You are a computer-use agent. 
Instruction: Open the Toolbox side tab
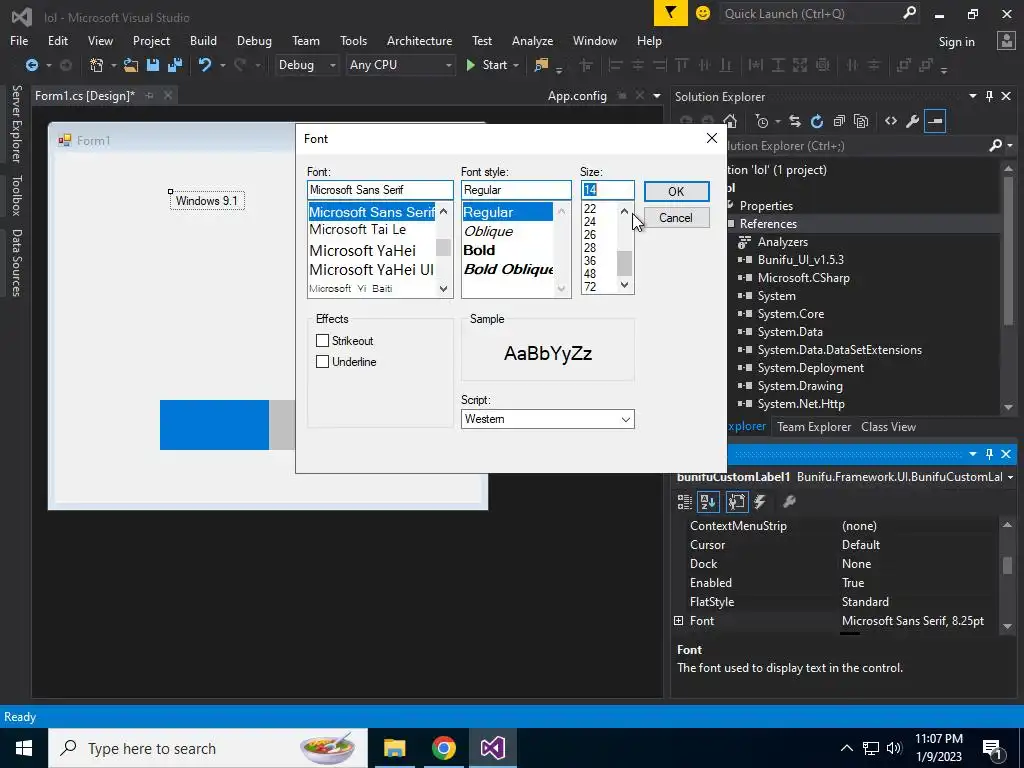tap(16, 195)
